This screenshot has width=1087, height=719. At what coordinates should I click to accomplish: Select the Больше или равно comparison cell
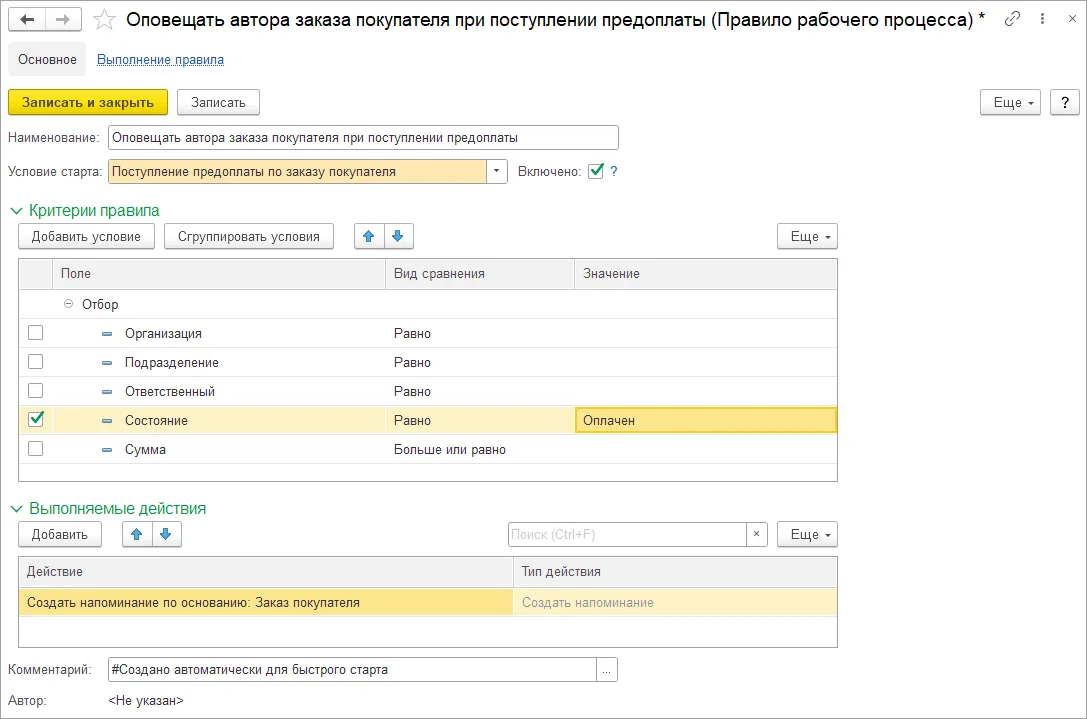coord(480,449)
